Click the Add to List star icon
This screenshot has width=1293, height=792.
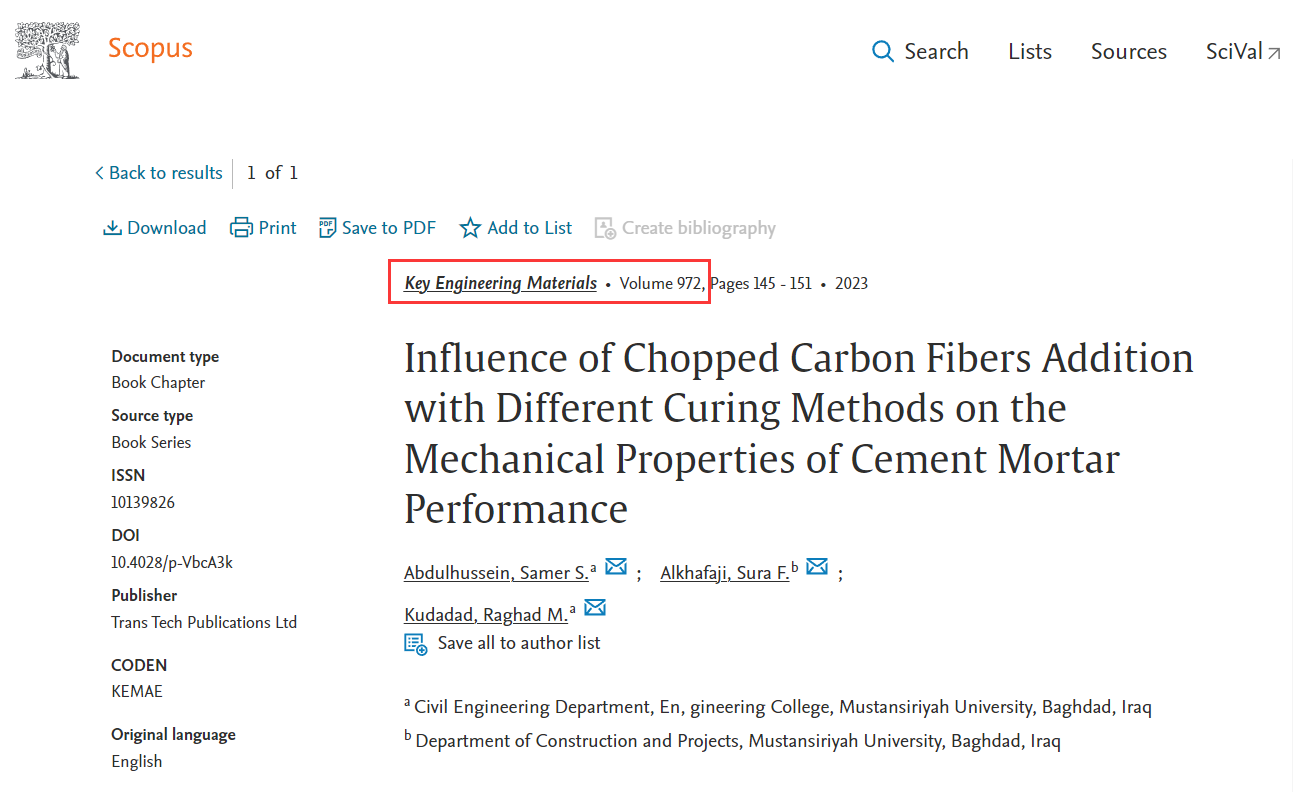[470, 228]
